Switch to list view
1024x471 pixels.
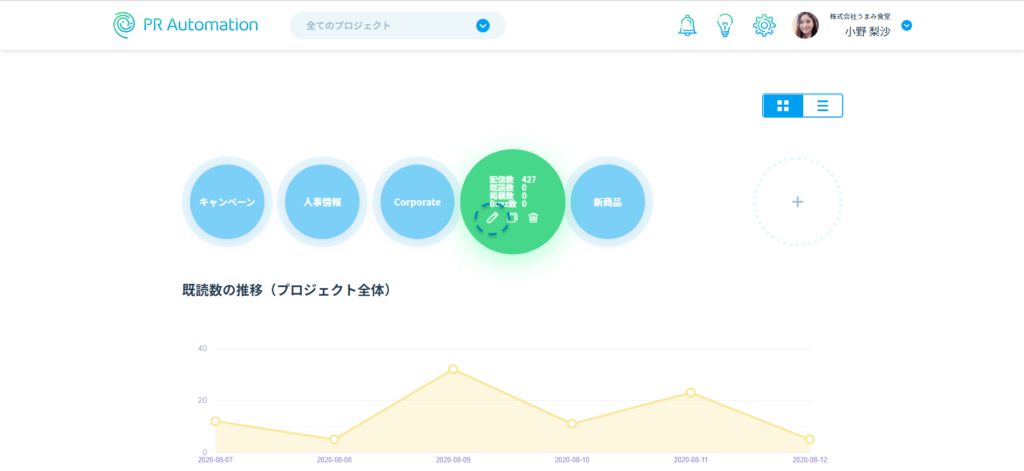pyautogui.click(x=822, y=106)
